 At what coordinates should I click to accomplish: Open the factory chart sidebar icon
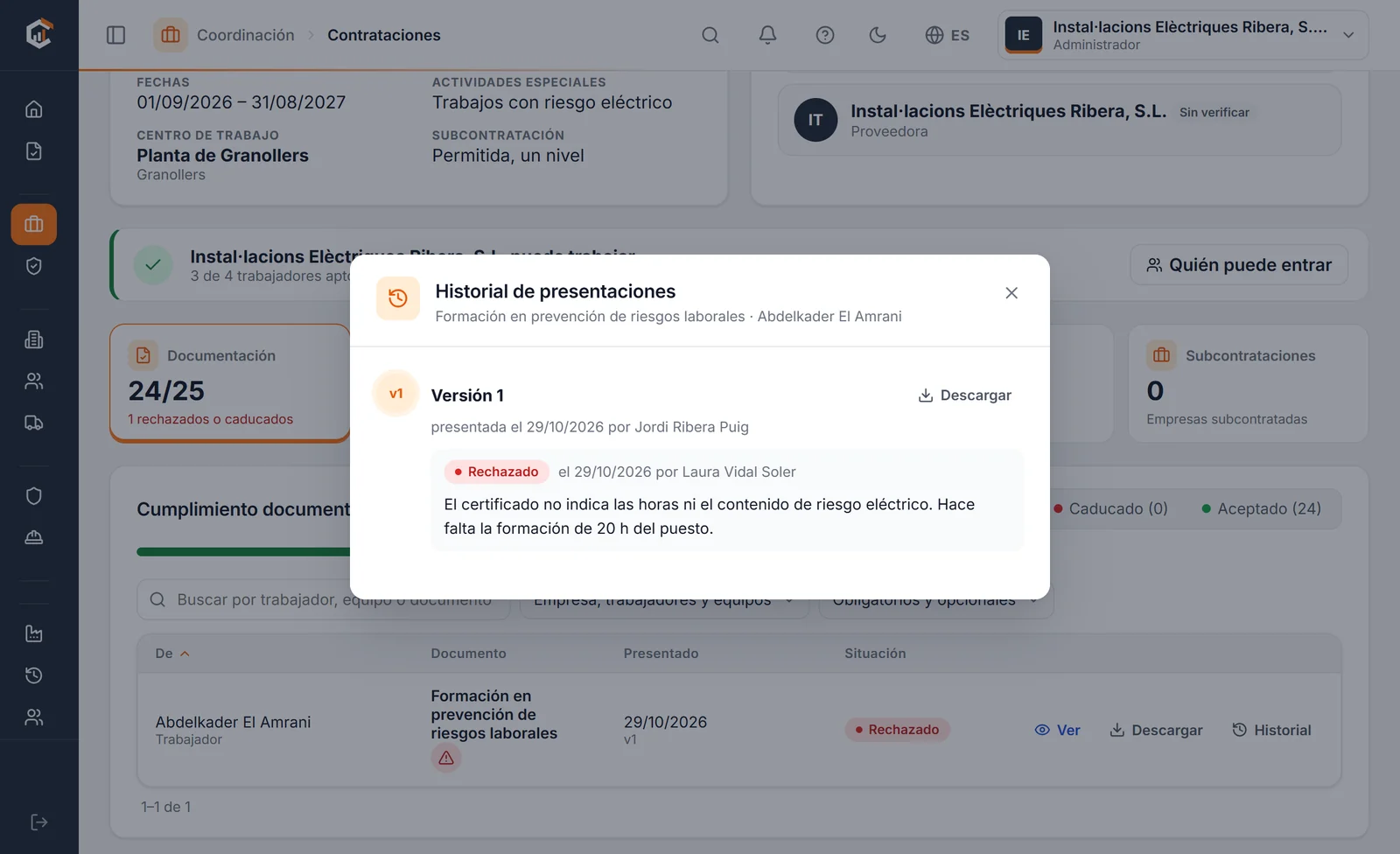click(x=34, y=633)
